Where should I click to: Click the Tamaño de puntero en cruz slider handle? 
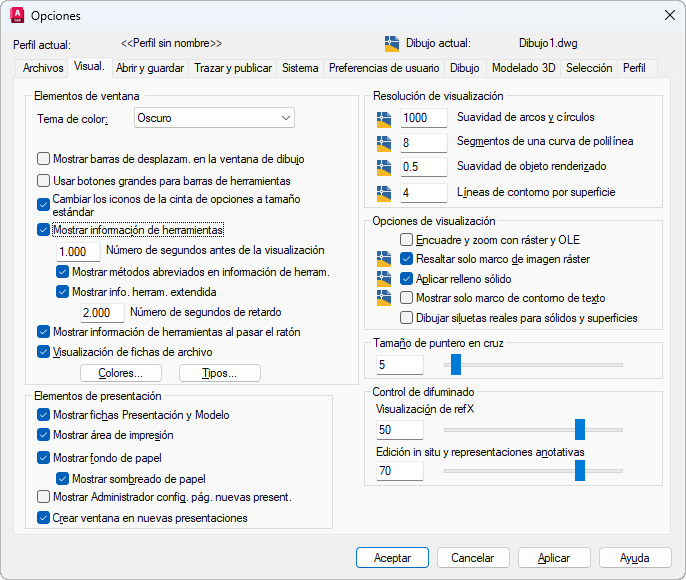pos(456,364)
